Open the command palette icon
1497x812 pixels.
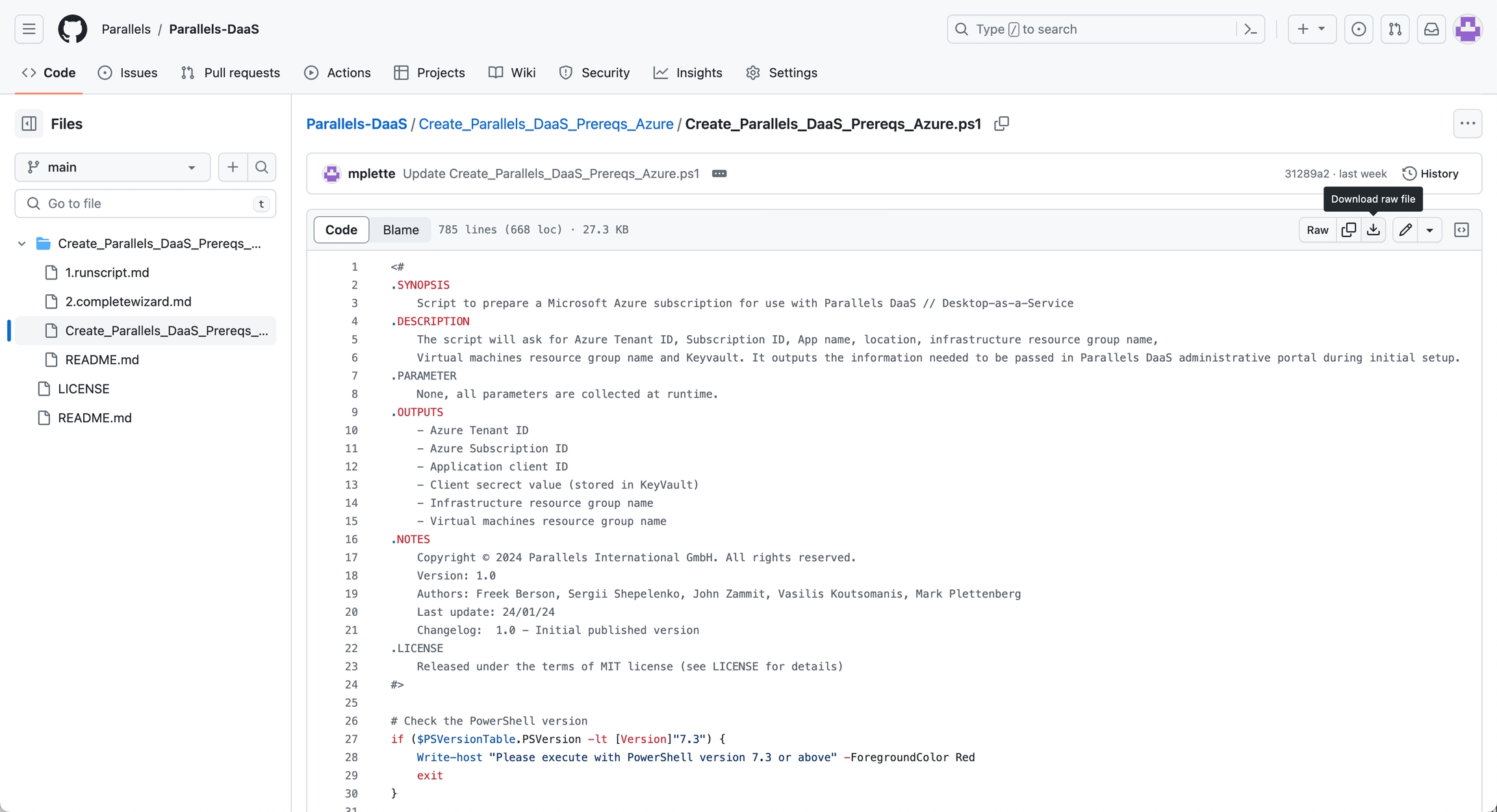coord(1250,29)
